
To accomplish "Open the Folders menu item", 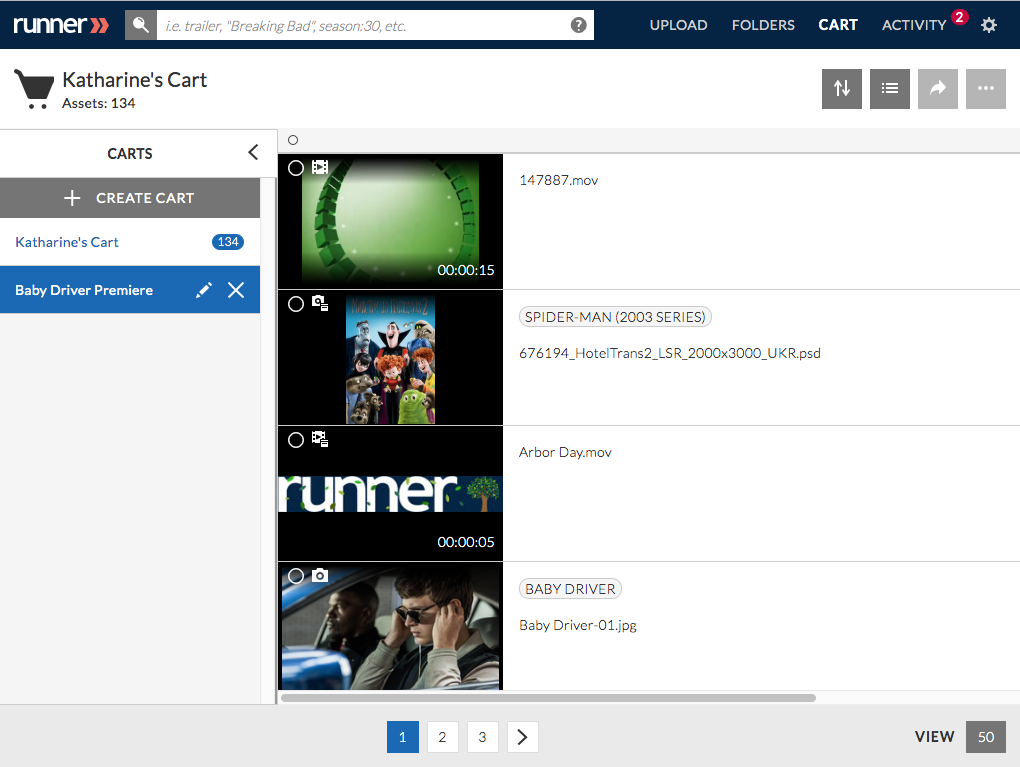I will point(763,25).
